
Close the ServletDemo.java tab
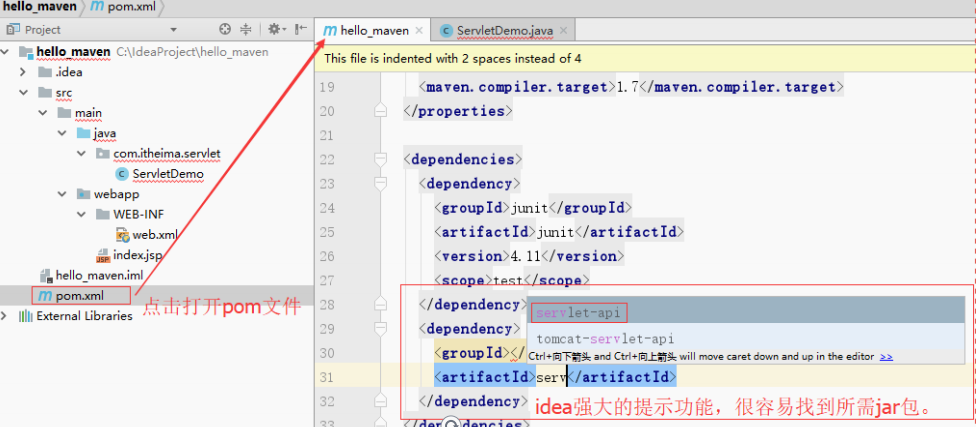point(563,30)
